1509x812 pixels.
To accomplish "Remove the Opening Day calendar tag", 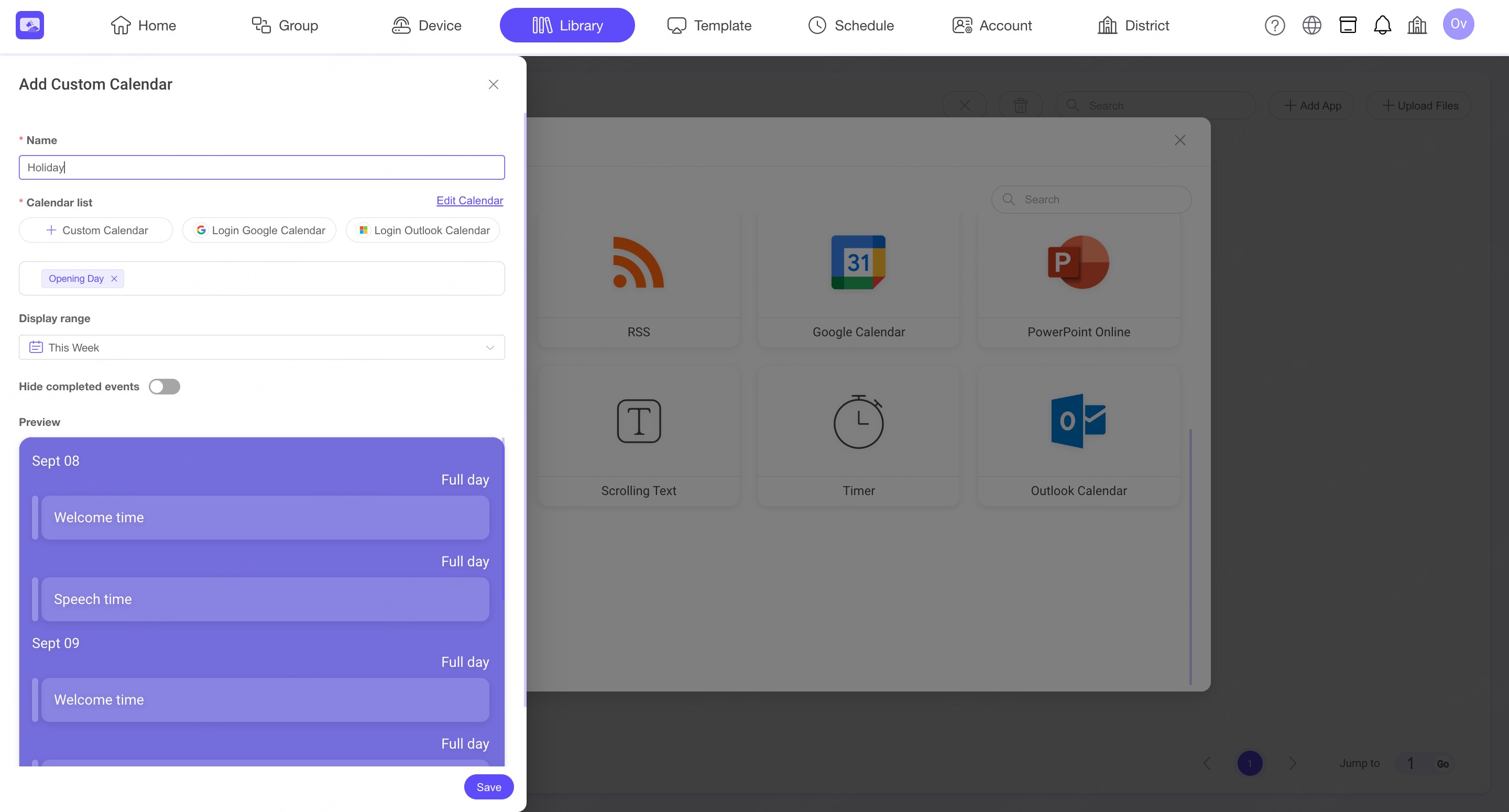I will (114, 279).
